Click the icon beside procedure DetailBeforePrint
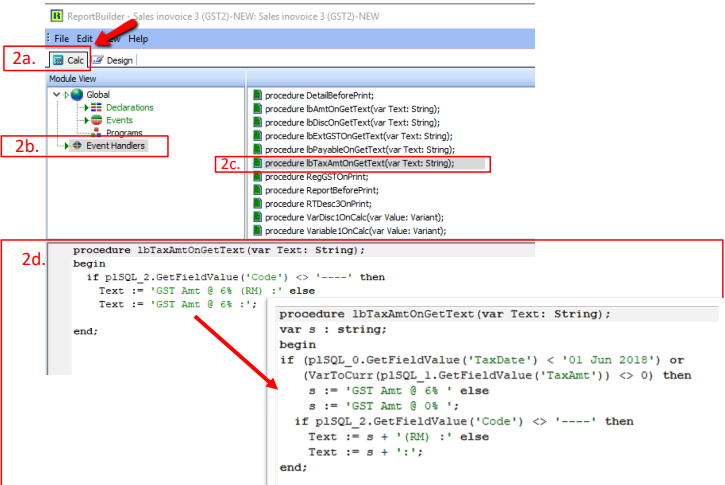Viewport: 725px width, 485px height. click(257, 95)
